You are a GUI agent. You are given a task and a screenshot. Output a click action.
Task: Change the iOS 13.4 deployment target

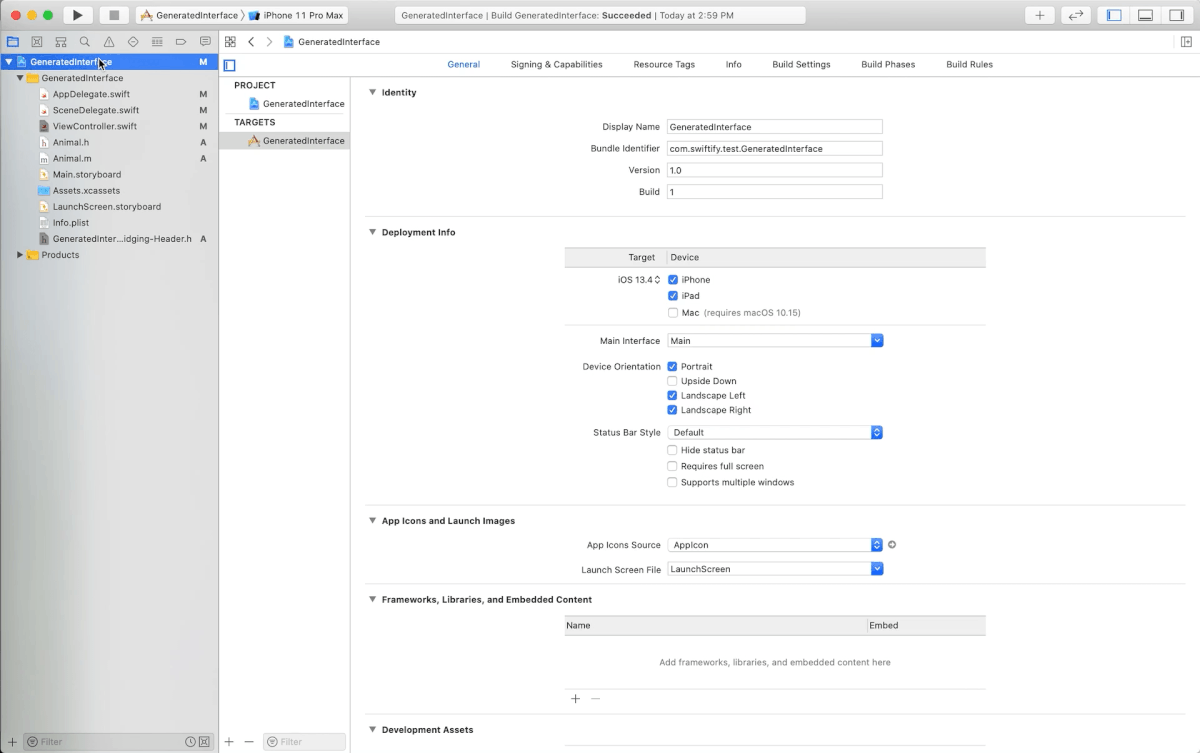coord(639,280)
